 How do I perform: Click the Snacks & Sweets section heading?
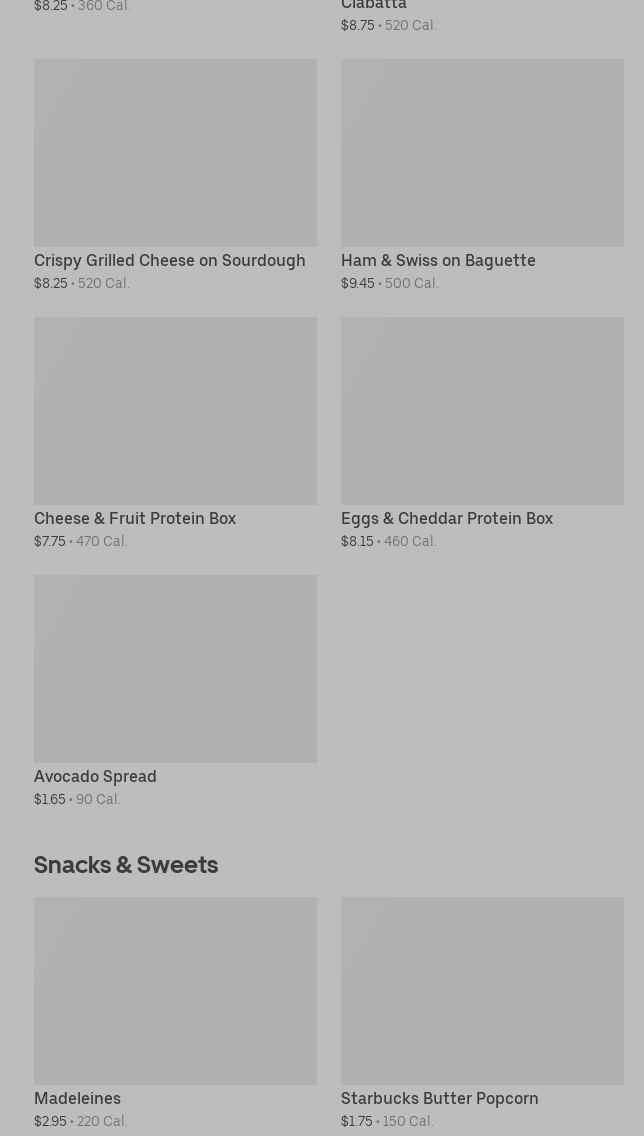(x=126, y=864)
